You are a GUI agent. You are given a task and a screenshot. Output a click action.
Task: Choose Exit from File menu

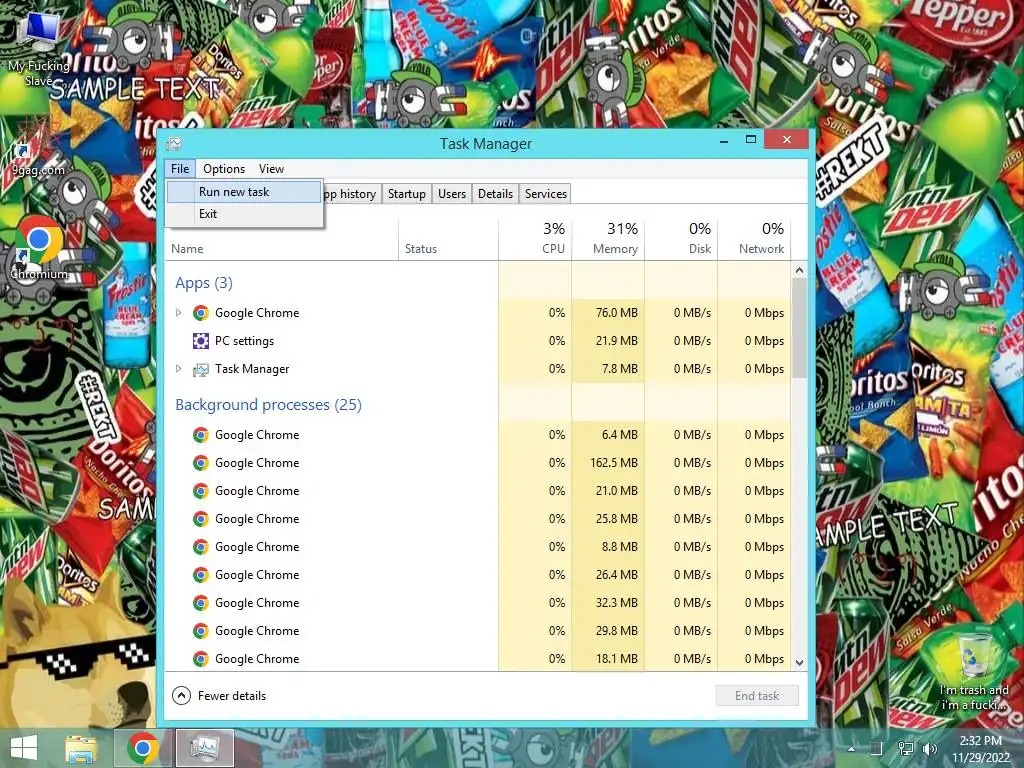coord(244,214)
